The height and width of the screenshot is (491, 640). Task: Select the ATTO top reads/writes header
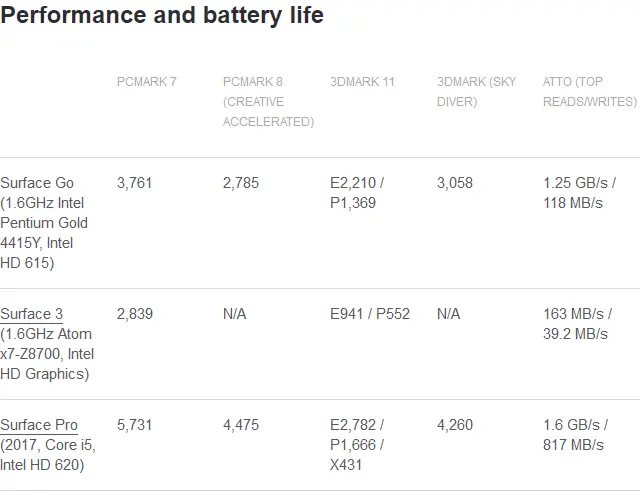tap(589, 91)
